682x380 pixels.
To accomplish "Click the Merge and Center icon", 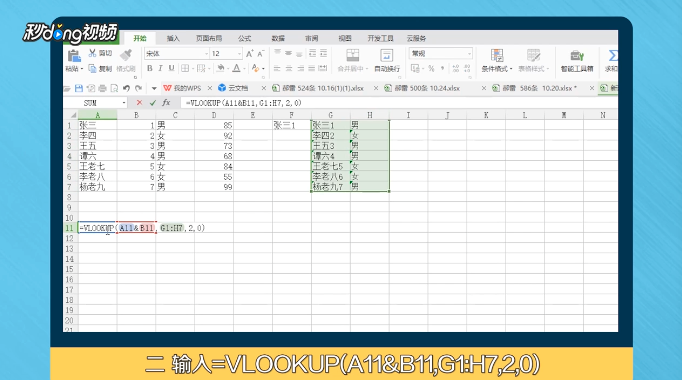I will point(353,55).
